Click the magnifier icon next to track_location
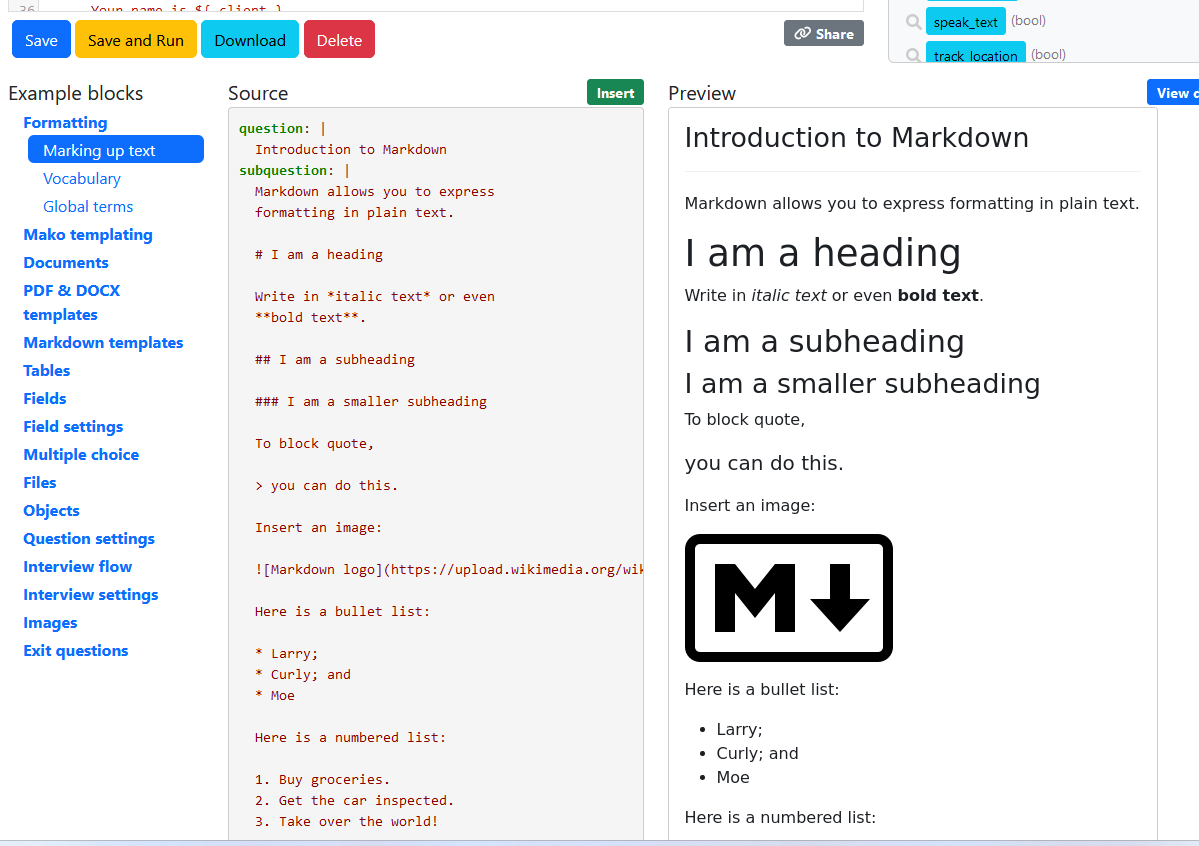This screenshot has width=1199, height=846. click(x=913, y=55)
